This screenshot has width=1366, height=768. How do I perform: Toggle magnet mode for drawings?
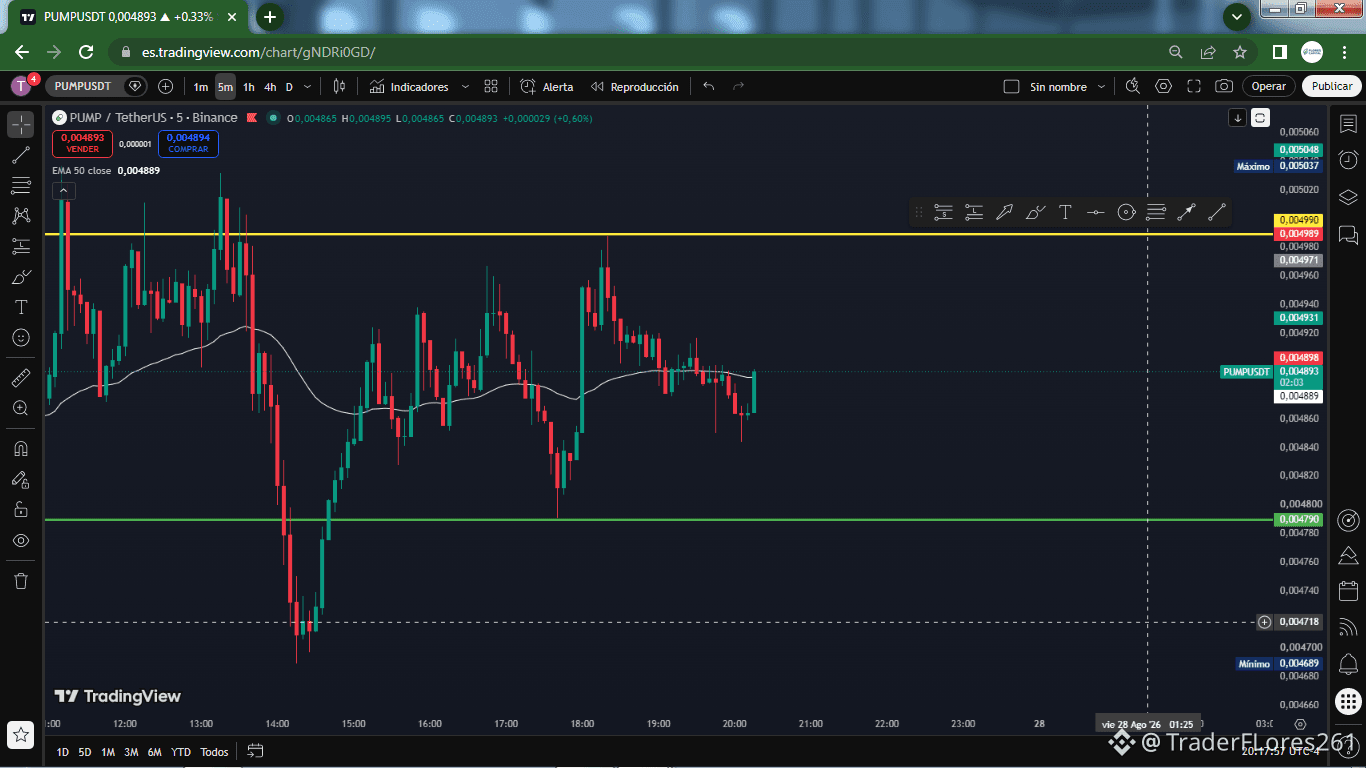pyautogui.click(x=21, y=448)
